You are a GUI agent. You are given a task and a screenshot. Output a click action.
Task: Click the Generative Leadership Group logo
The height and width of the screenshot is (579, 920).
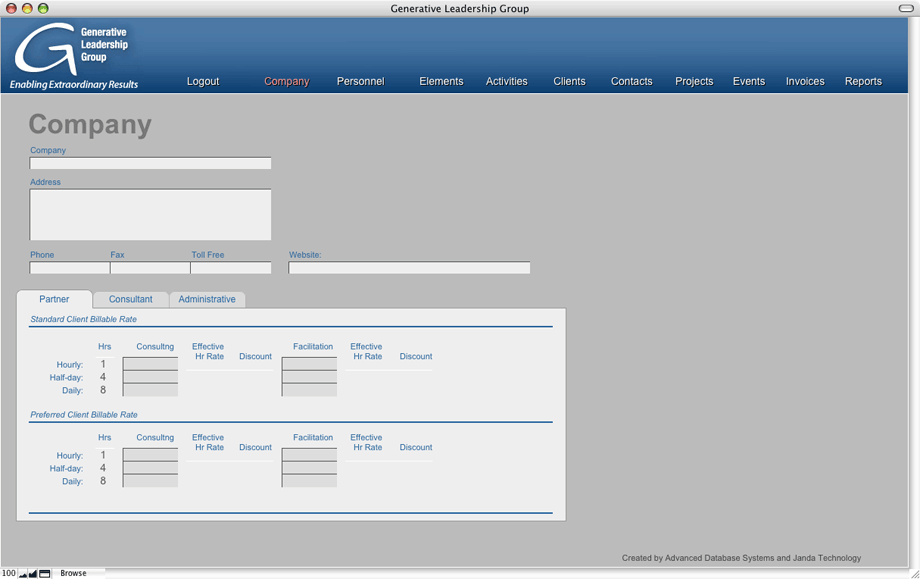click(71, 49)
